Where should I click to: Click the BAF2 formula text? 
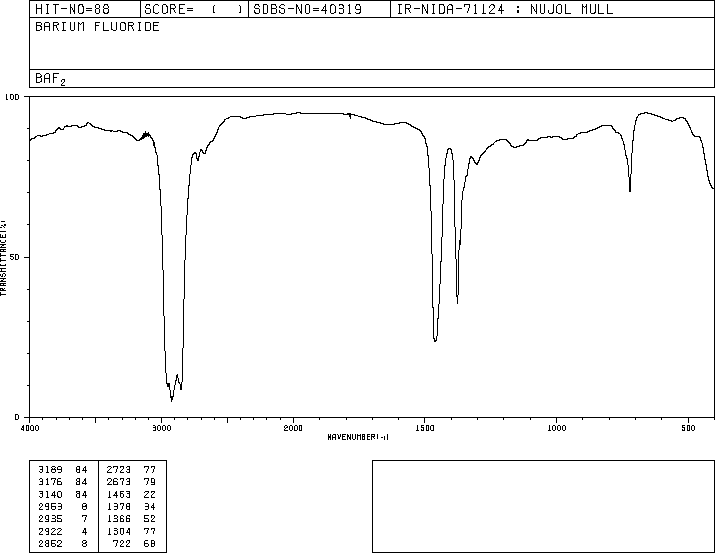point(50,79)
